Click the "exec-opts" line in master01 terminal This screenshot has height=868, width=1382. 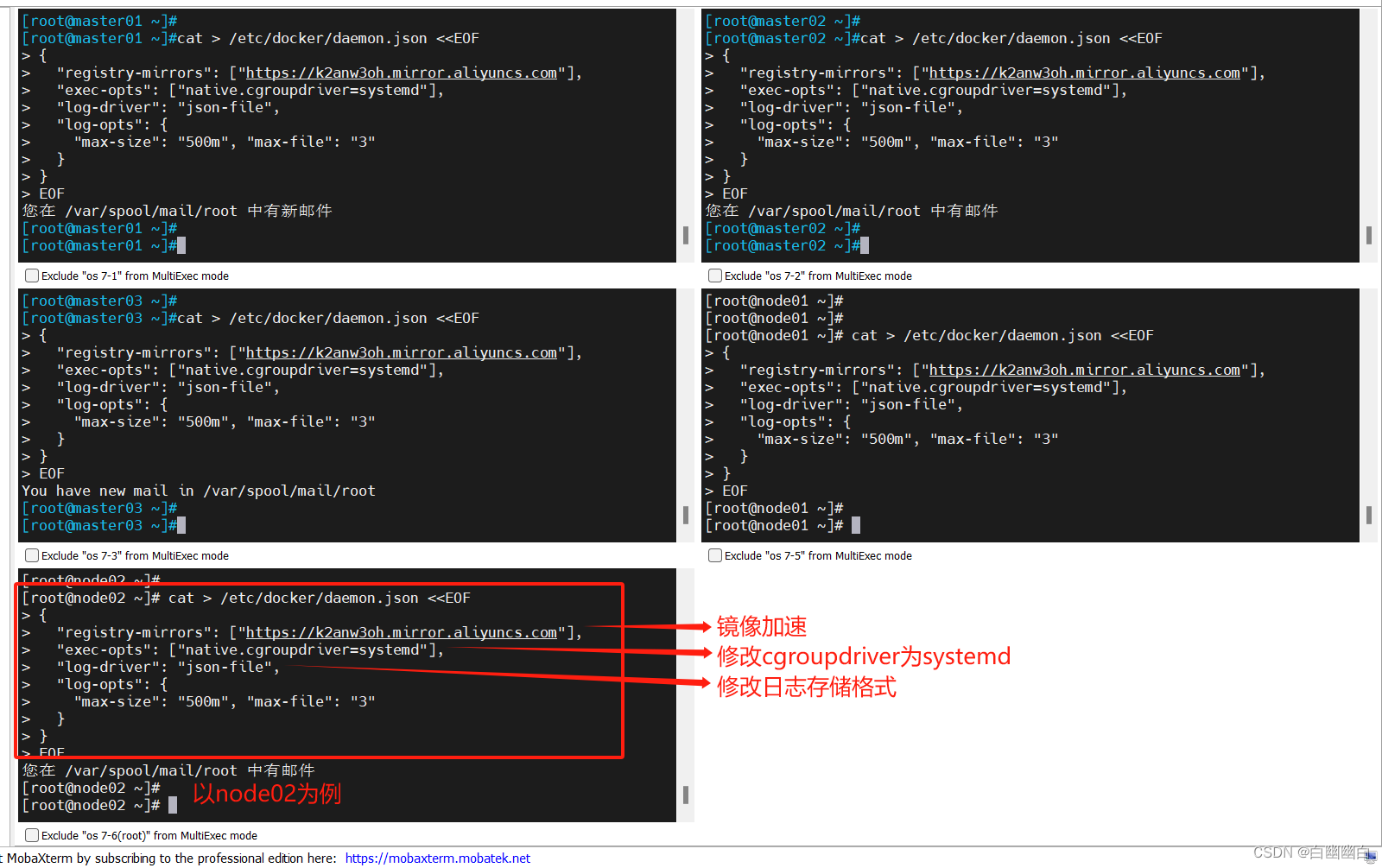click(233, 90)
